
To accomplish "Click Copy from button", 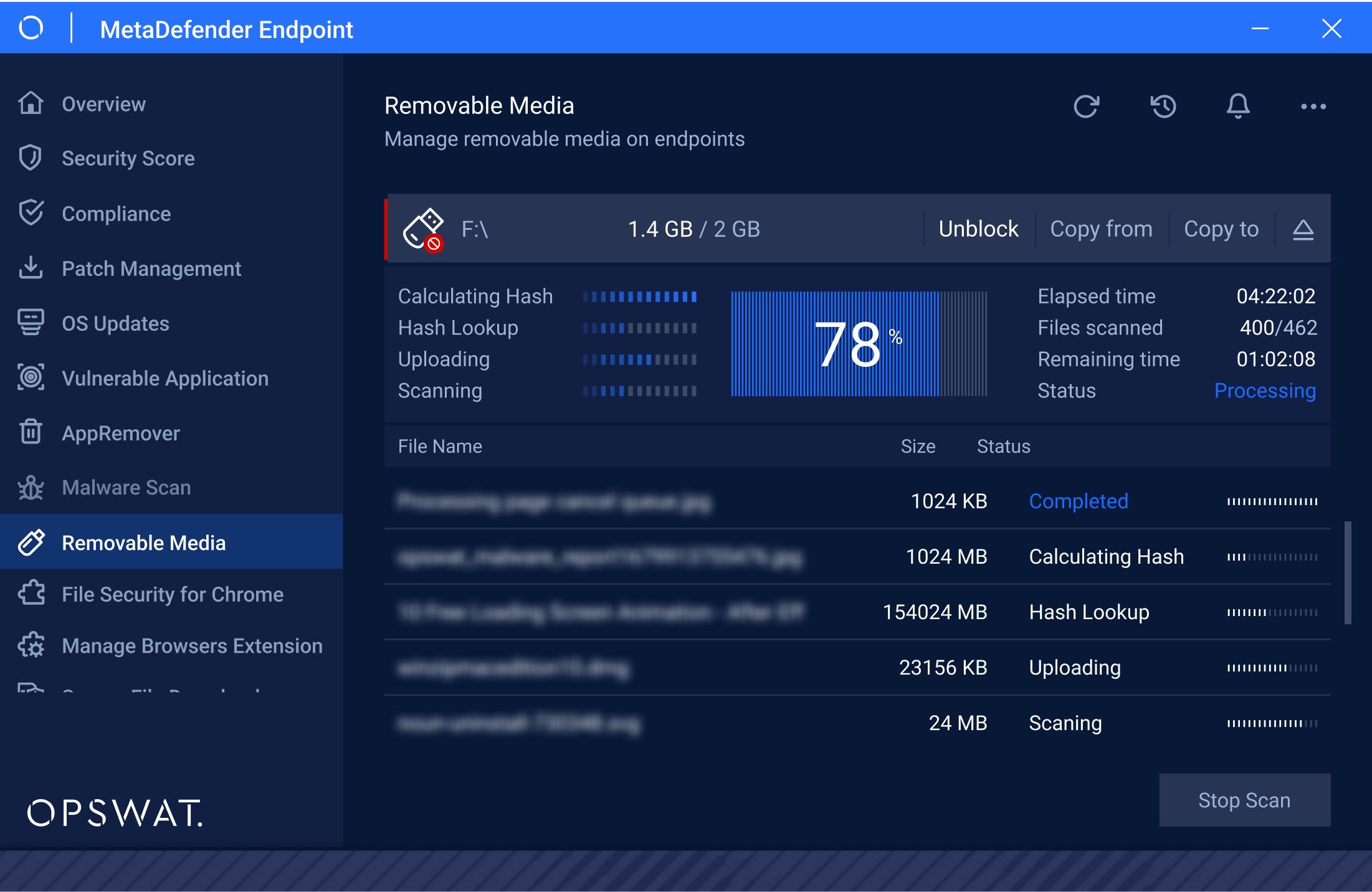I will click(1101, 229).
